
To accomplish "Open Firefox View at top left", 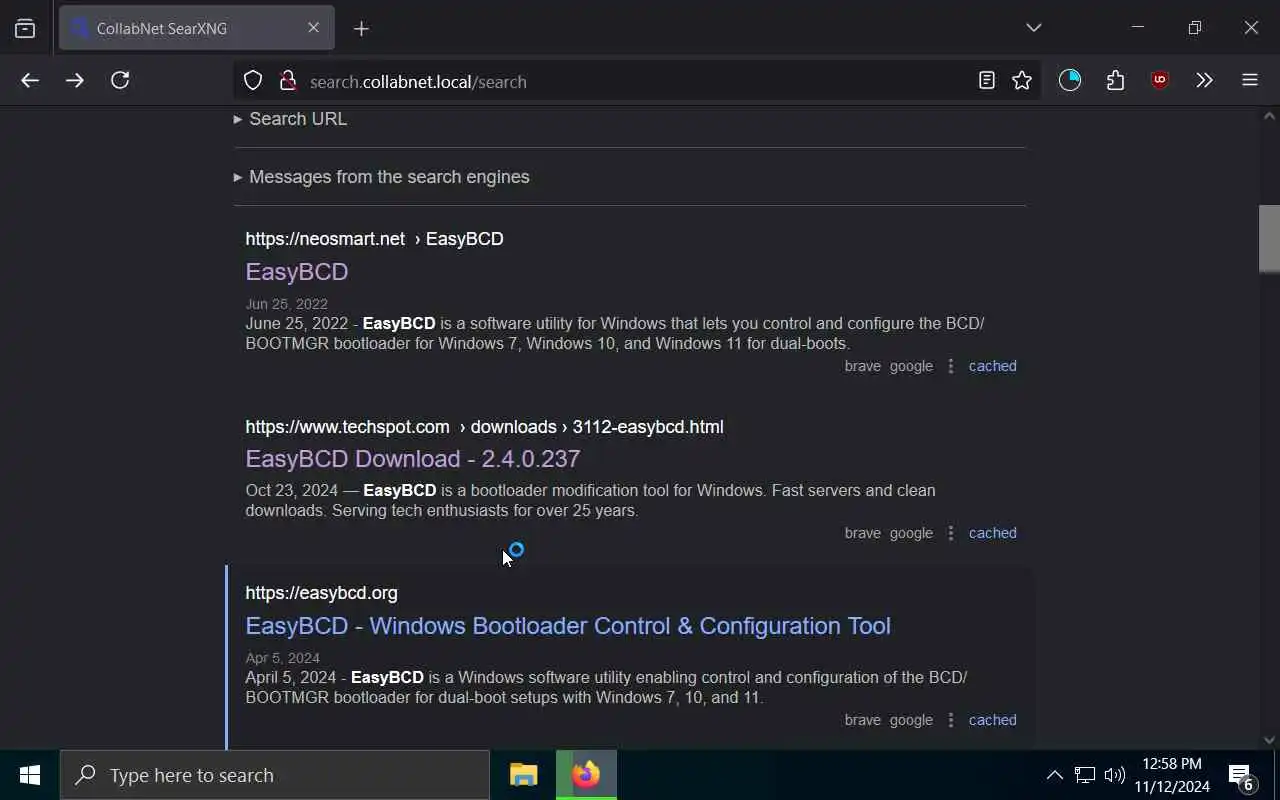I will pos(25,29).
